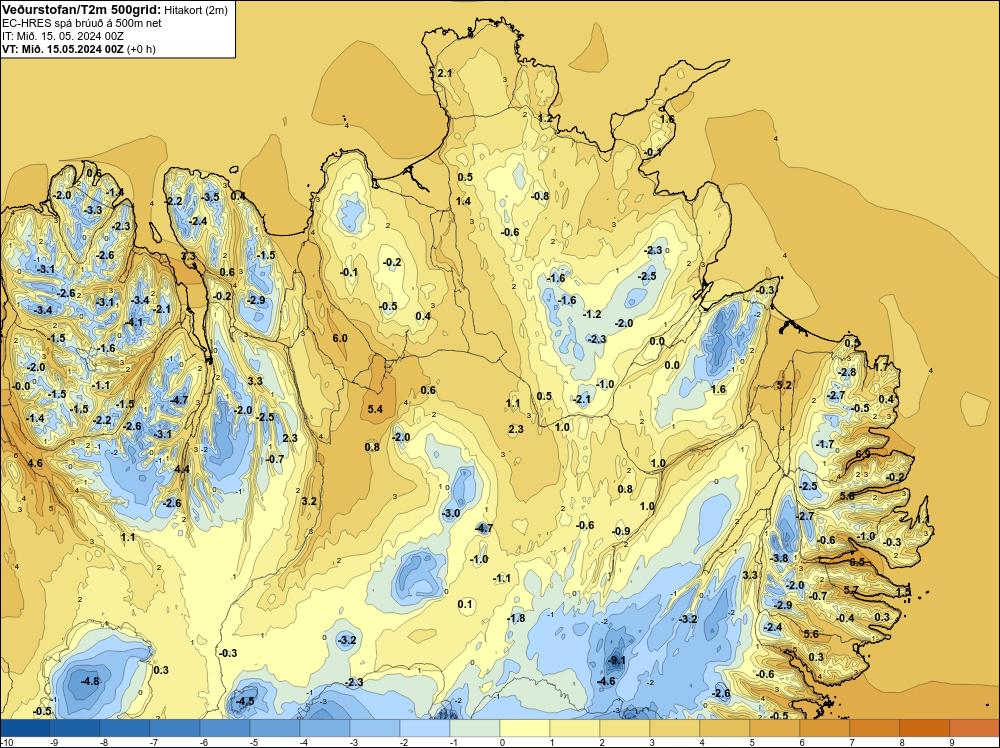Select the '-4.5' temperature value on the map
Viewport: 1000px width, 748px height.
click(x=245, y=701)
